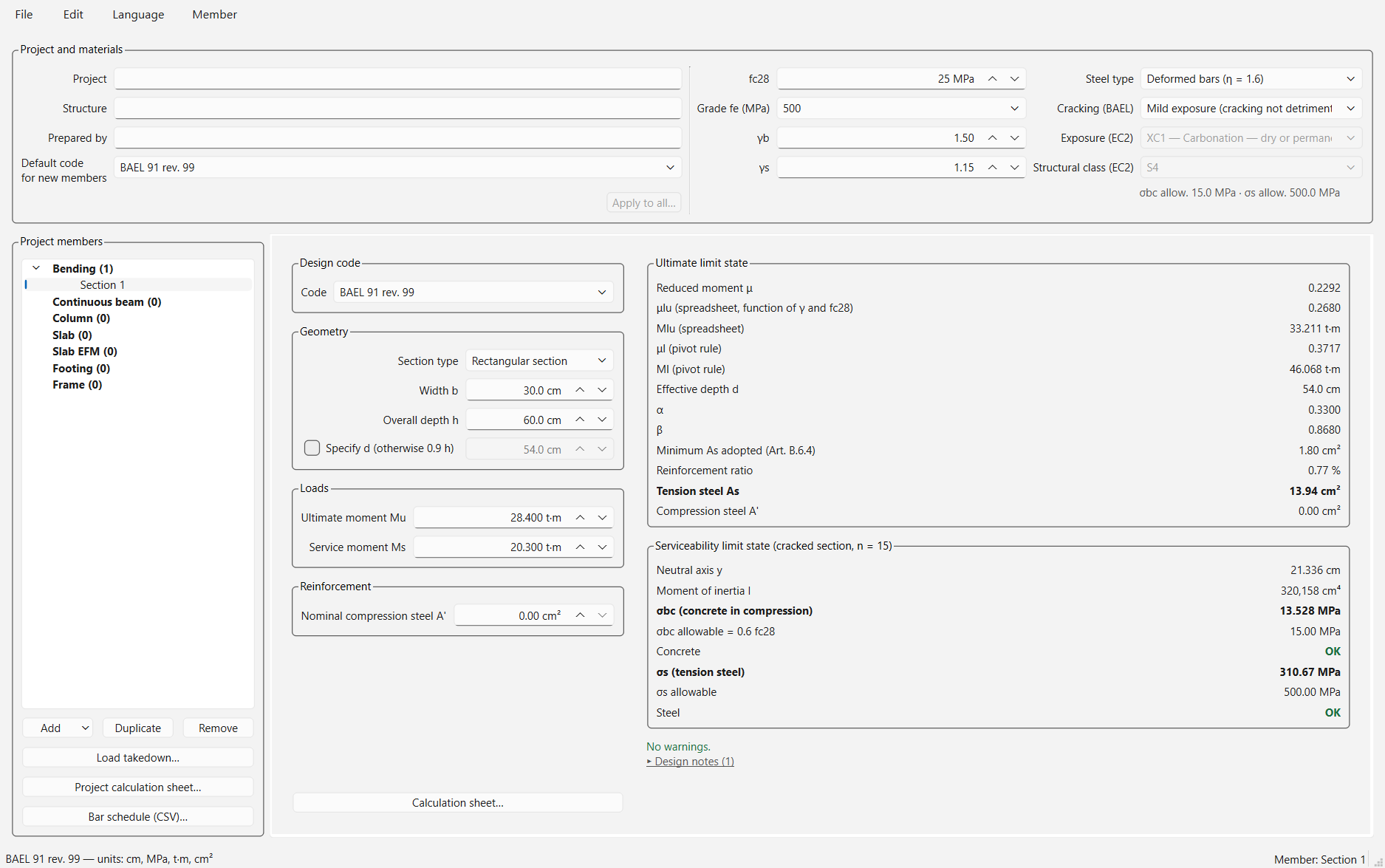Open Grade fe (MPa) dropdown
This screenshot has height=868, width=1385.
[901, 109]
